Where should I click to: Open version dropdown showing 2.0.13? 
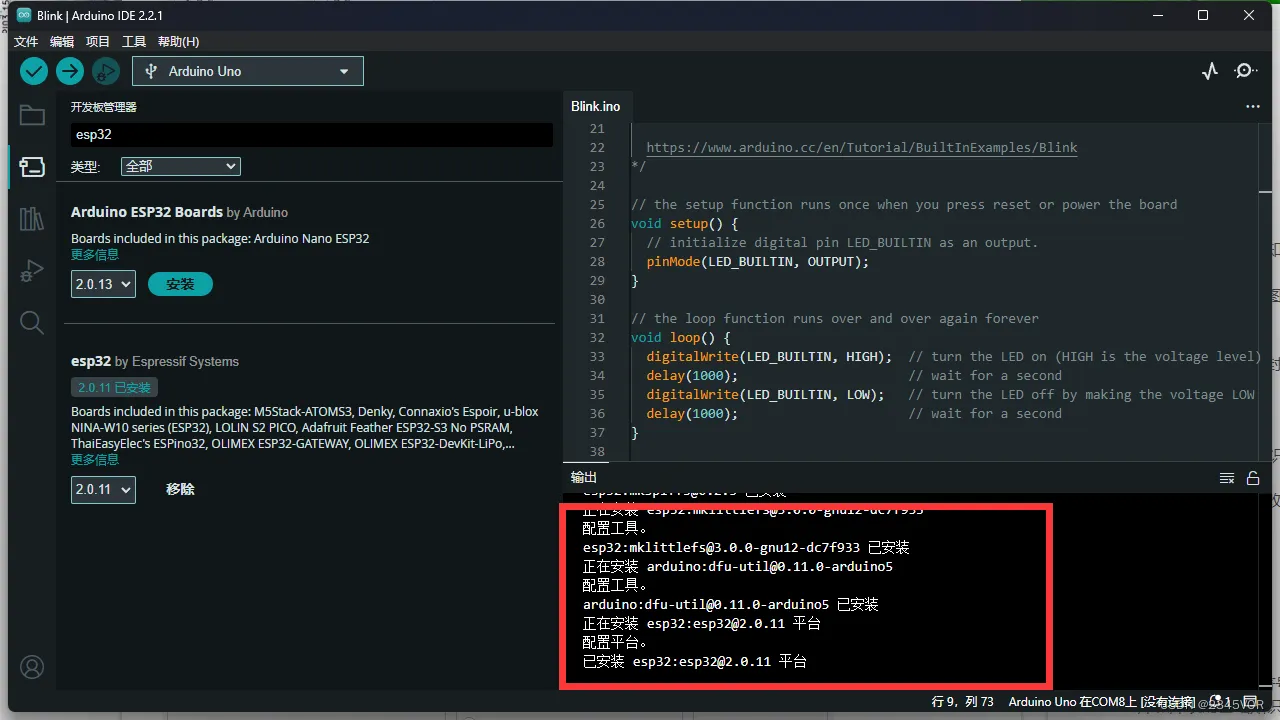[x=103, y=284]
